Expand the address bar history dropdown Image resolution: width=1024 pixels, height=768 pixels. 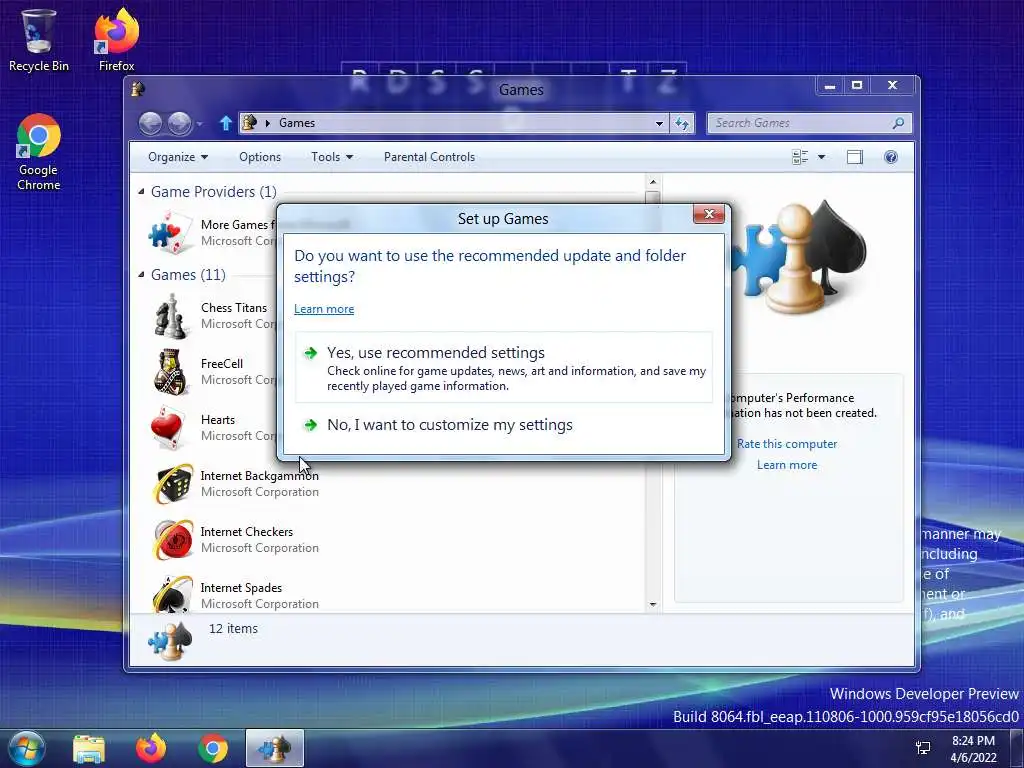660,123
